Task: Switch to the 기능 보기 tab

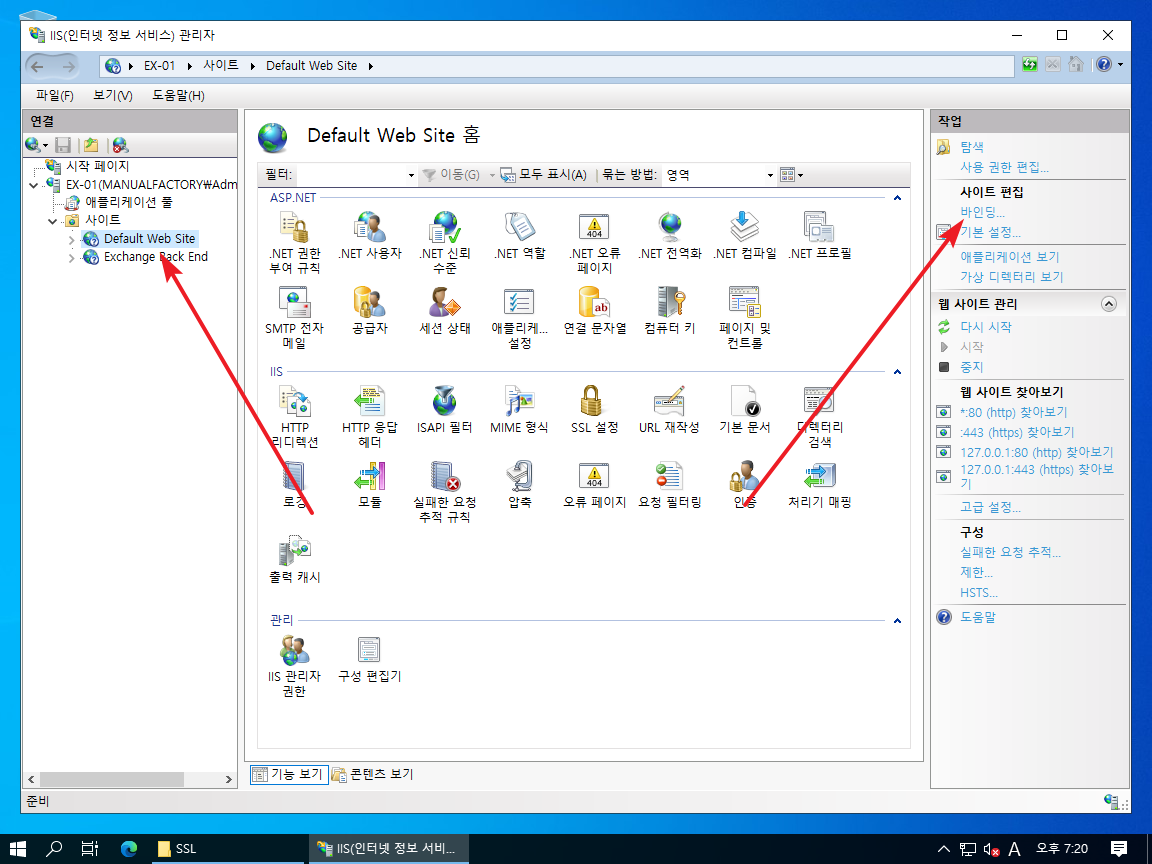Action: click(288, 774)
